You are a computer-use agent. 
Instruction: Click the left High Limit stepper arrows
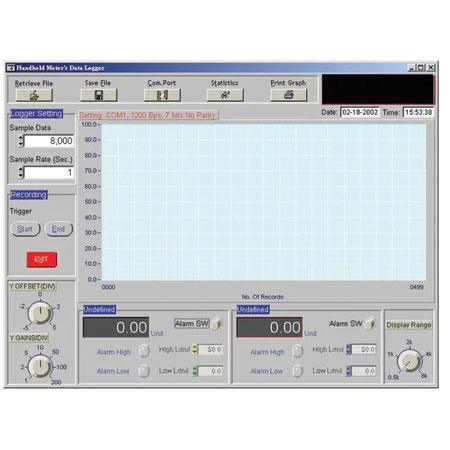[x=195, y=349]
